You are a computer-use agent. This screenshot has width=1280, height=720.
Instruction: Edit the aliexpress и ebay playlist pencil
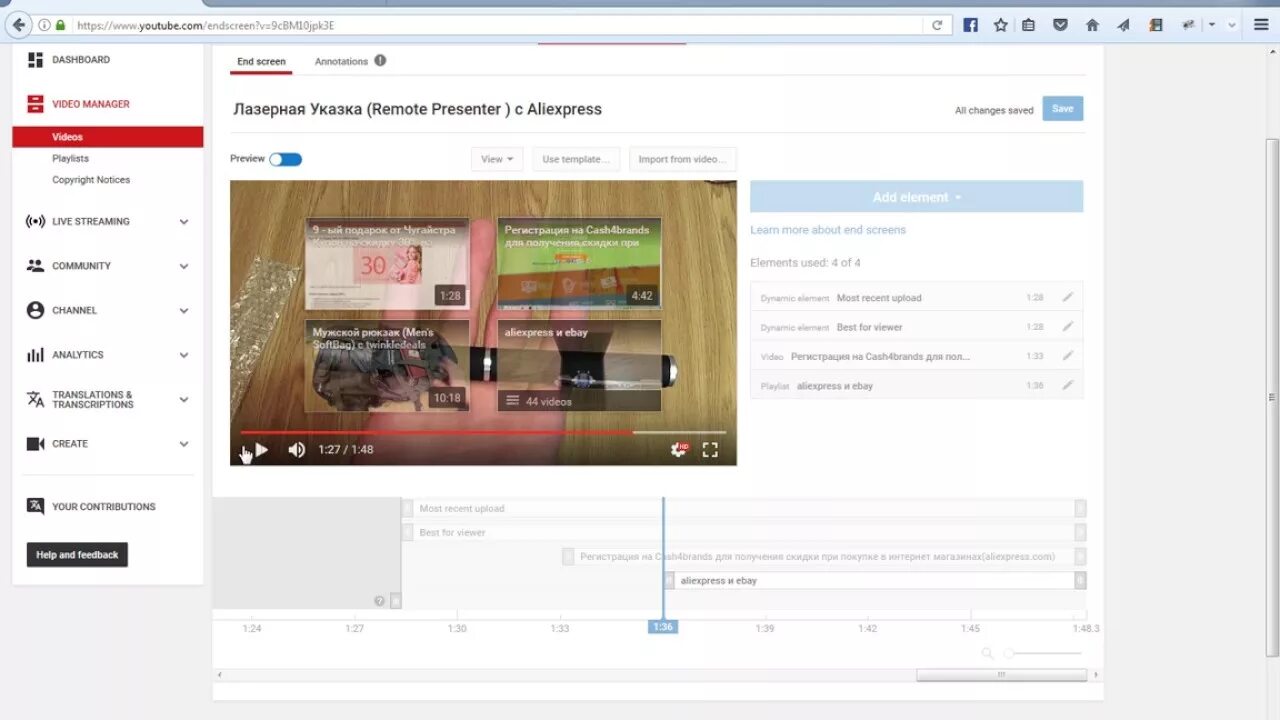(x=1067, y=384)
